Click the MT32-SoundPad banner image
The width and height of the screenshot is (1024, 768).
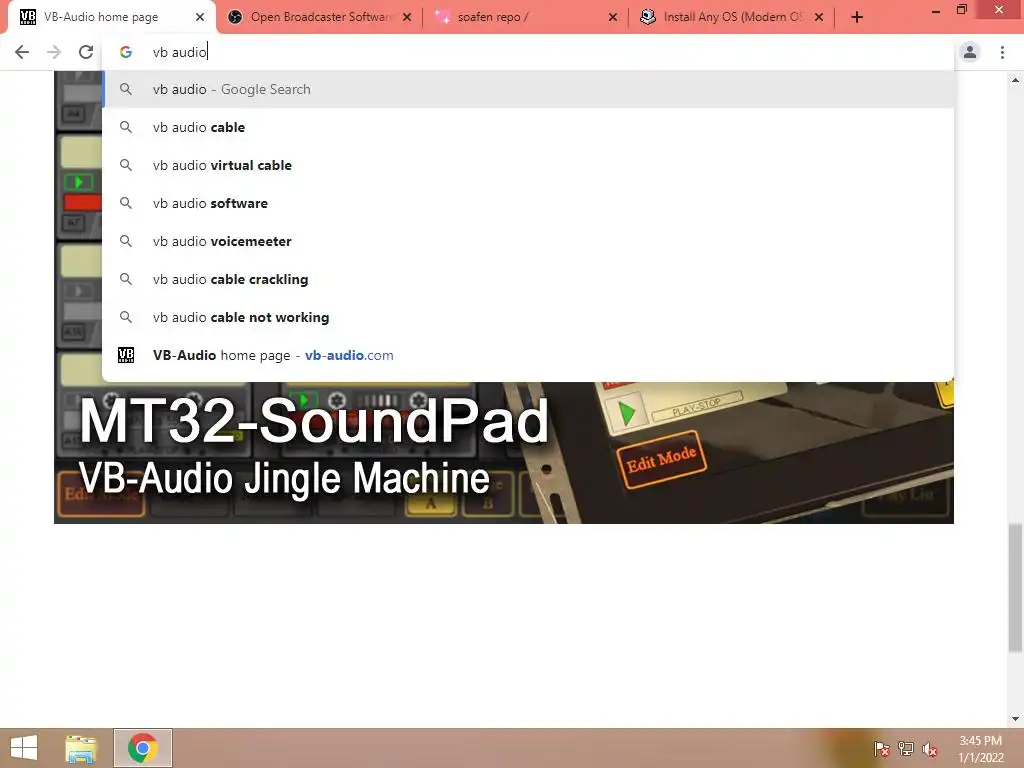tap(504, 453)
